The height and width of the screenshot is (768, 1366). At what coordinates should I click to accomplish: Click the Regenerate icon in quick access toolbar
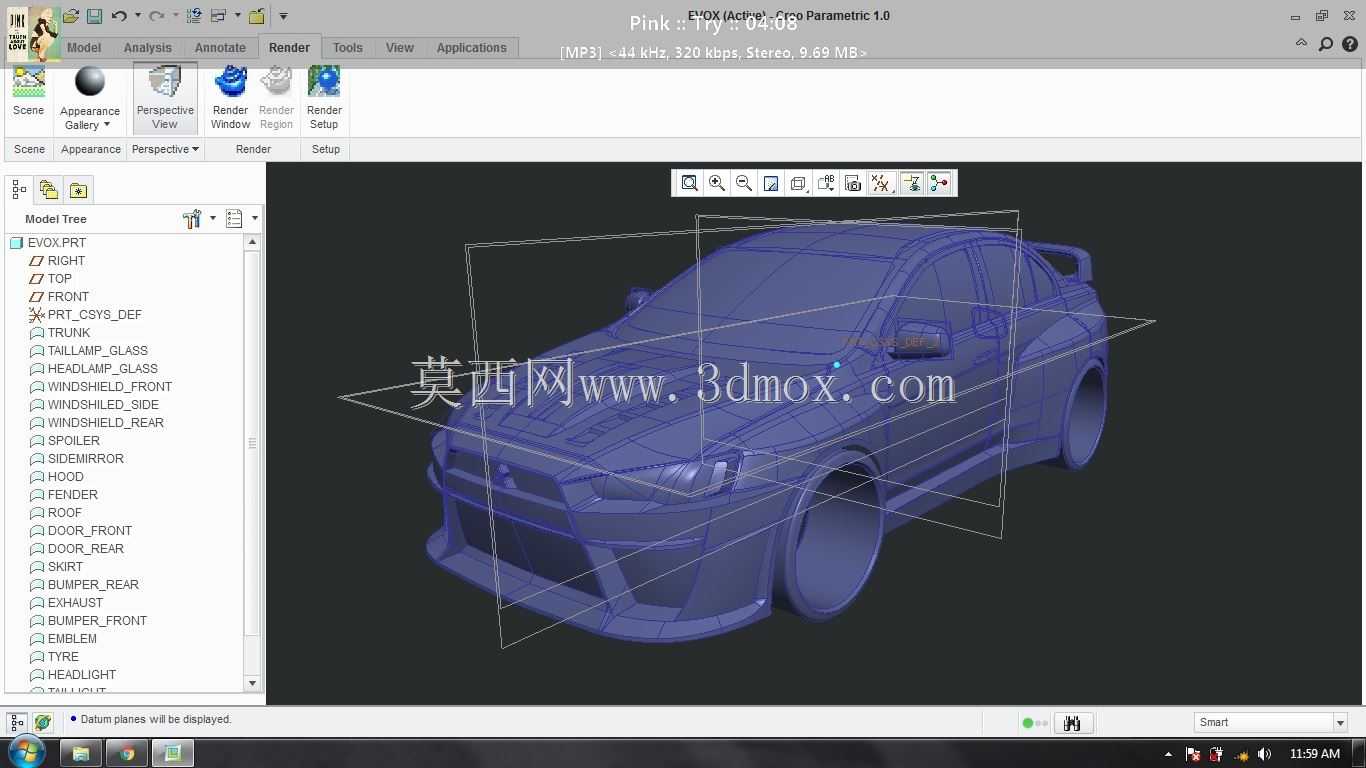coord(195,16)
